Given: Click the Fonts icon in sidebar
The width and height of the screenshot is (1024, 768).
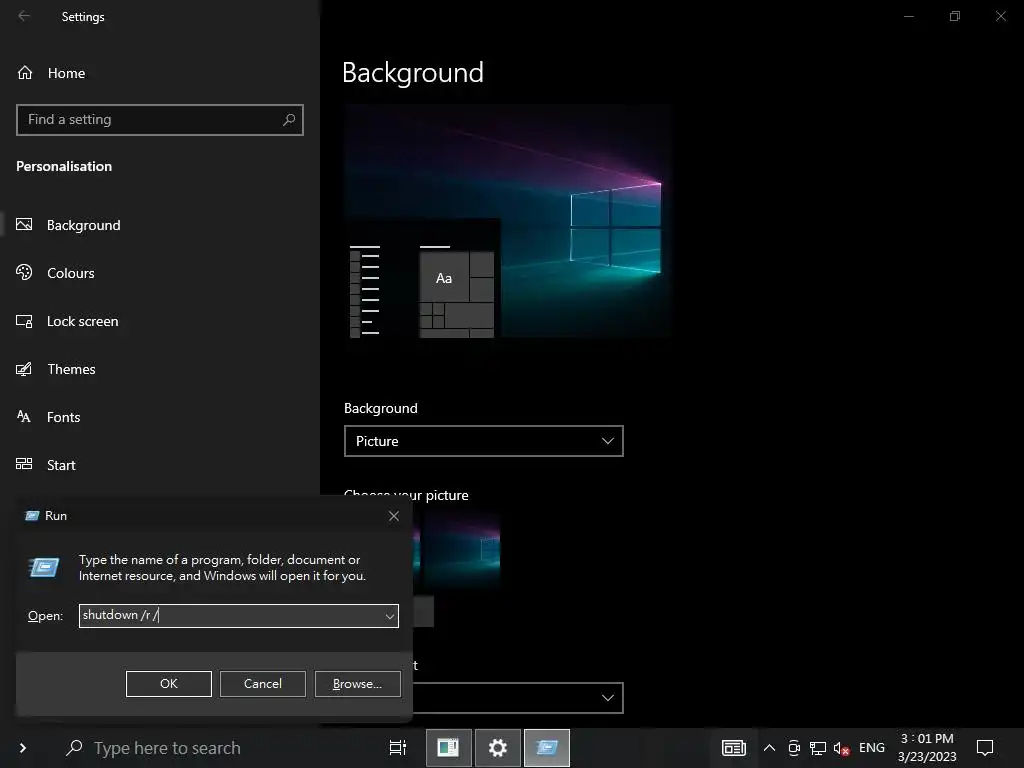Looking at the screenshot, I should (24, 417).
